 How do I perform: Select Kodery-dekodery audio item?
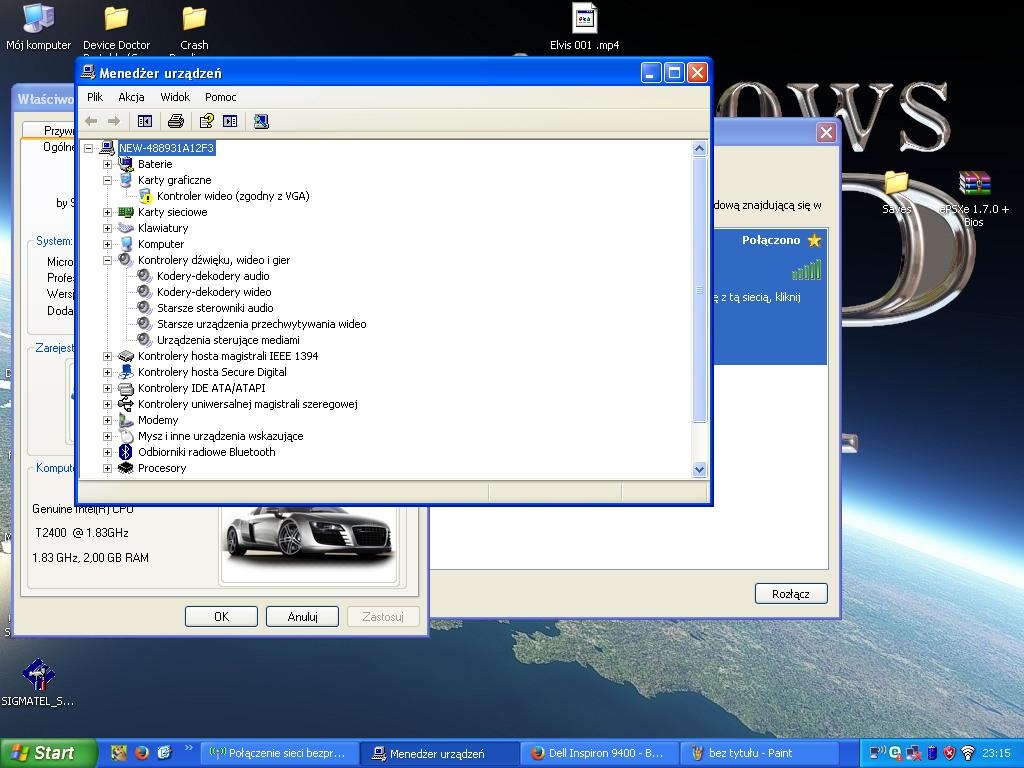click(213, 276)
